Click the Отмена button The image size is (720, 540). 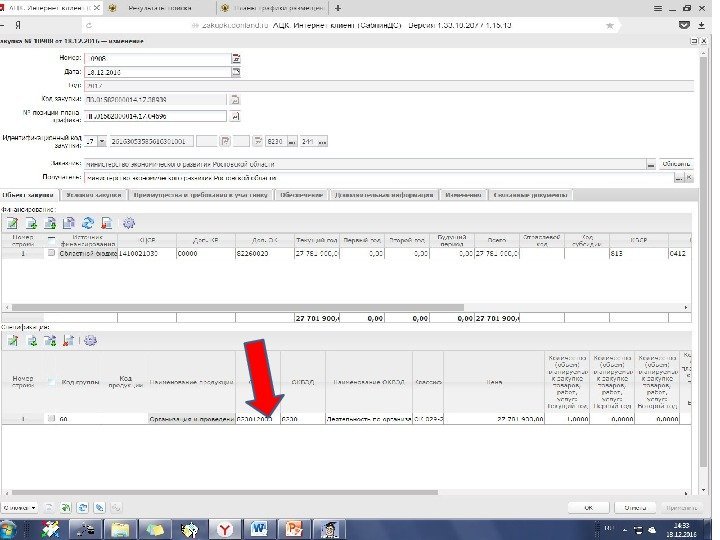tap(636, 507)
